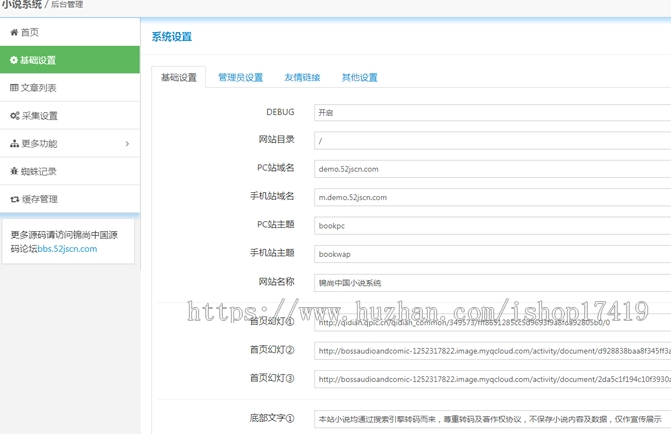Click the 小说系统 header title
The width and height of the screenshot is (671, 434).
(21, 5)
